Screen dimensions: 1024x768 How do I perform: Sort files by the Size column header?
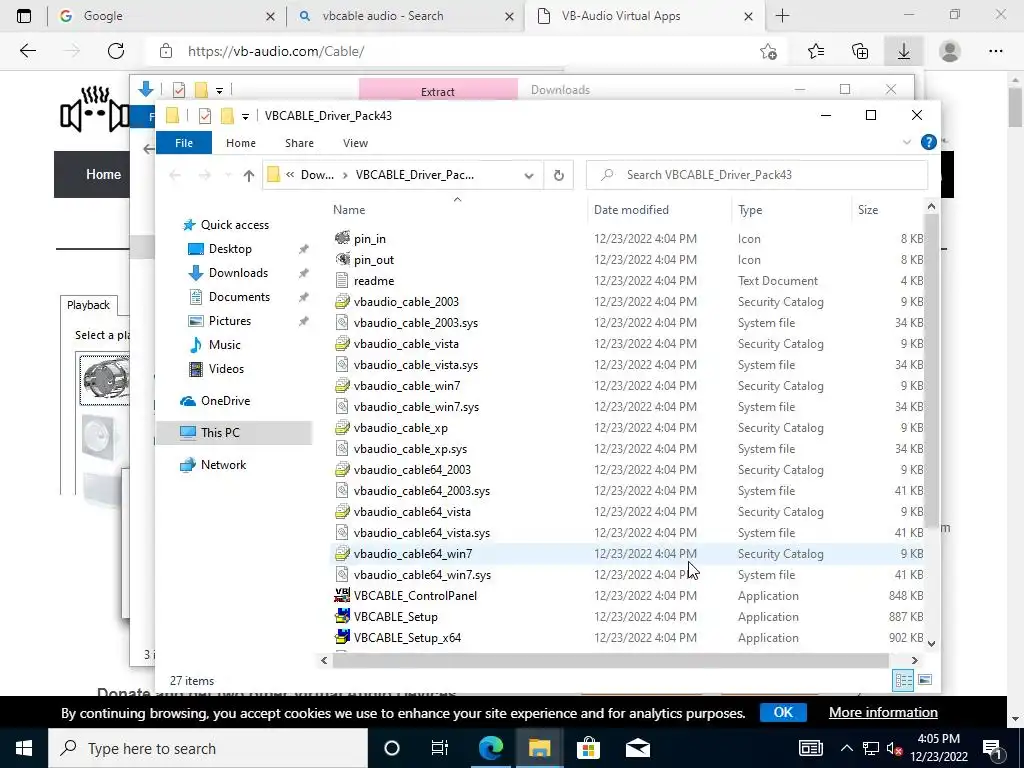(x=867, y=210)
